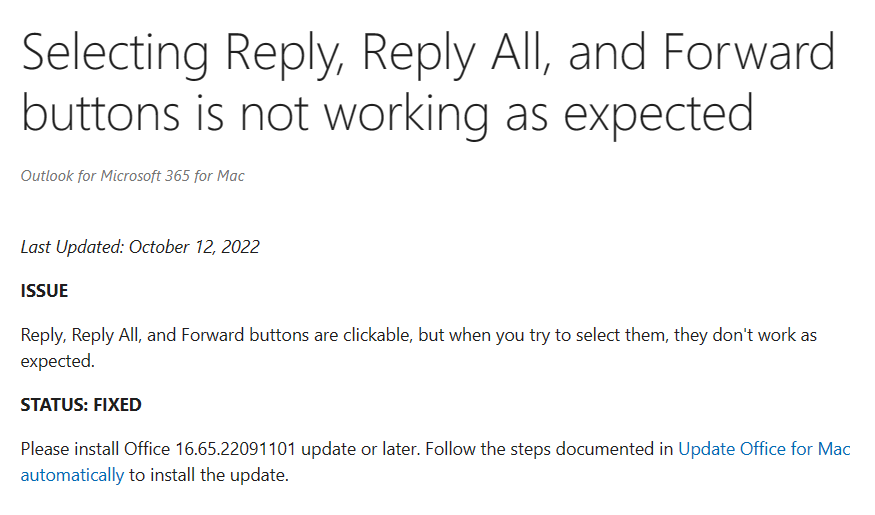Click "to install the update." text
The height and width of the screenshot is (515, 875).
click(209, 475)
